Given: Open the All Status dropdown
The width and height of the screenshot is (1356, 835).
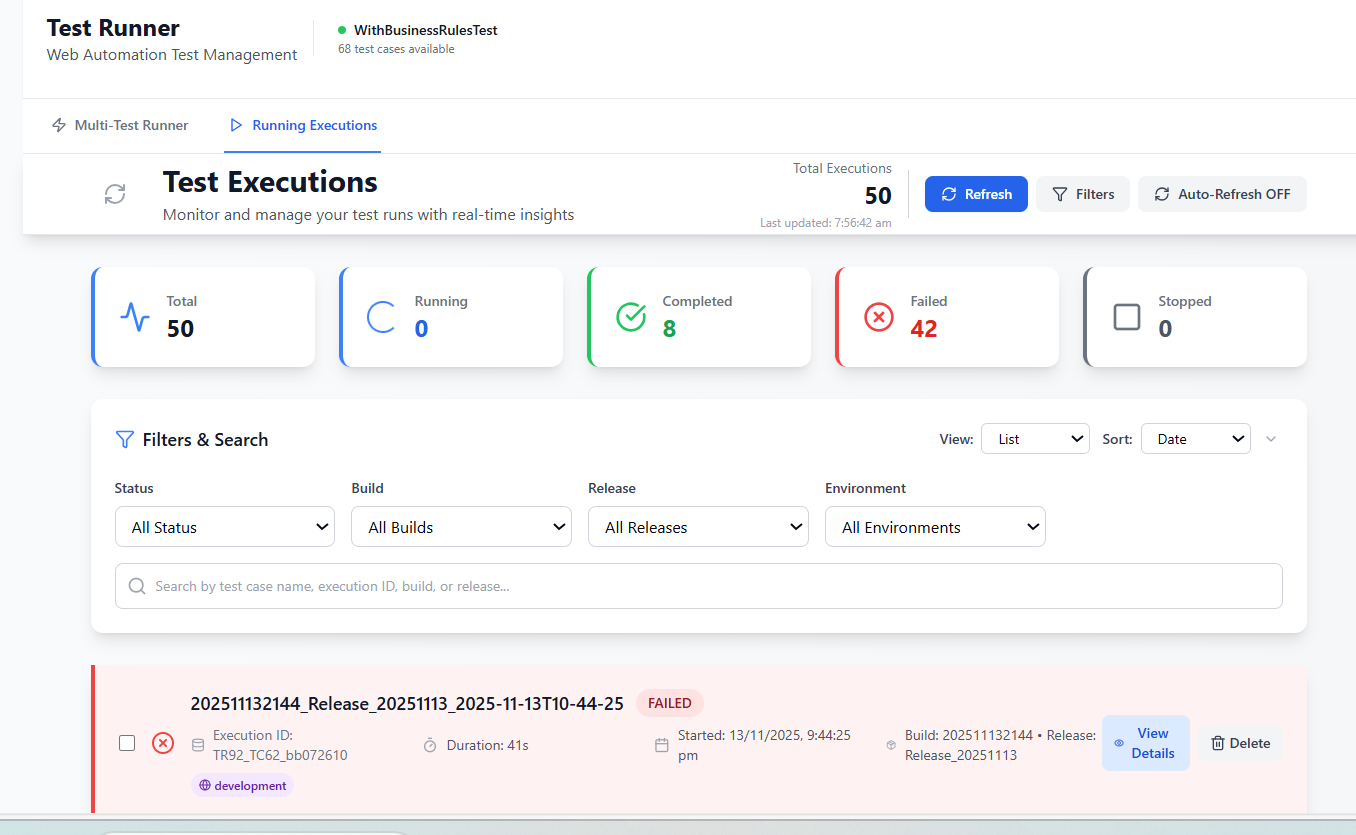Looking at the screenshot, I should point(225,527).
